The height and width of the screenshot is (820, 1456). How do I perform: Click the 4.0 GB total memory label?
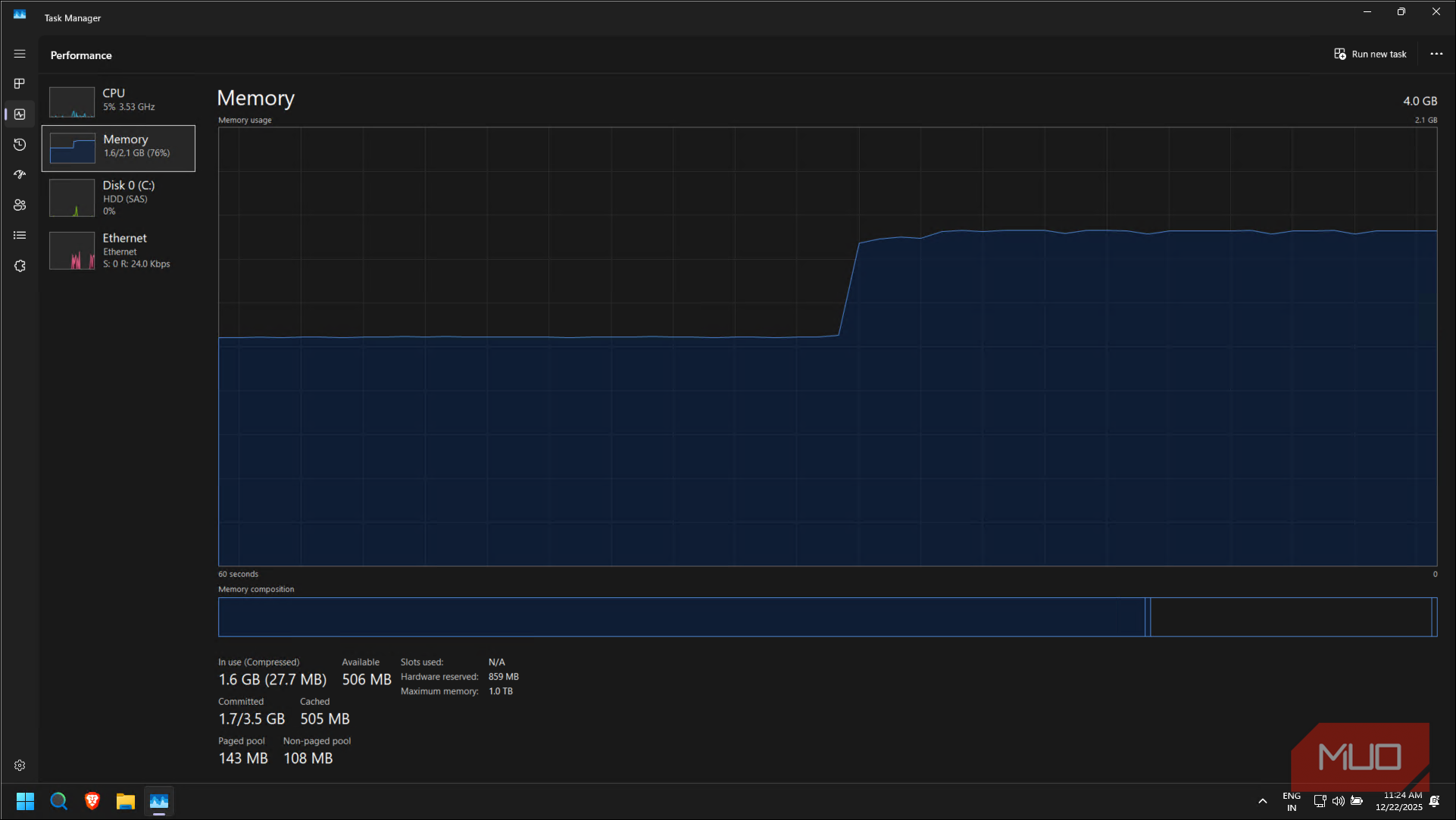tap(1420, 101)
